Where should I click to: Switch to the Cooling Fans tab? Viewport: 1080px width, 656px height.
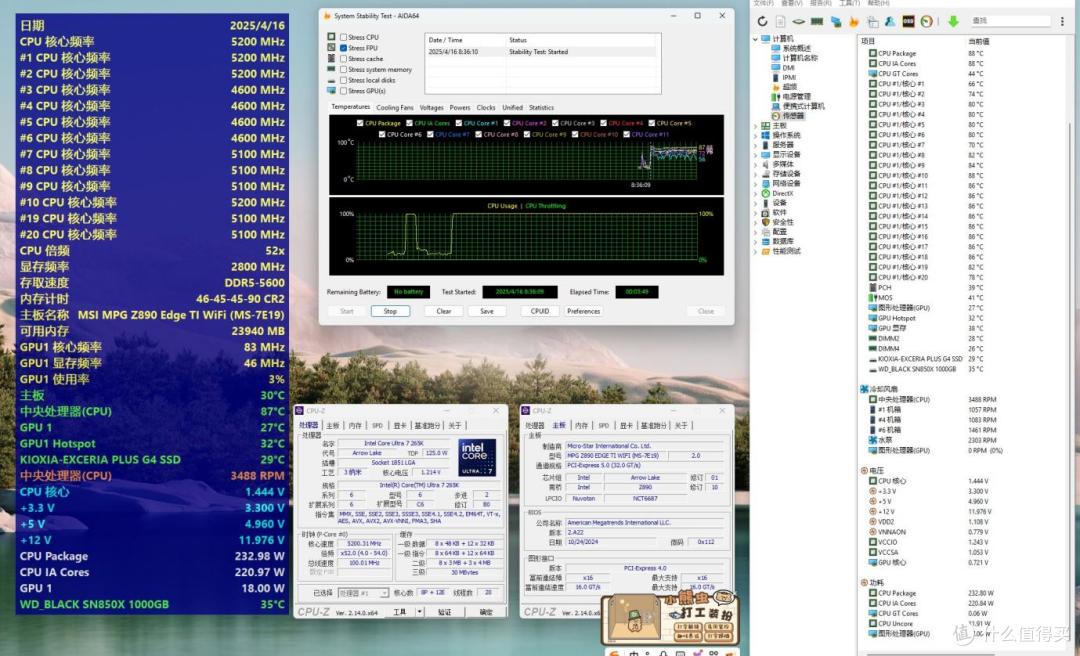click(395, 107)
